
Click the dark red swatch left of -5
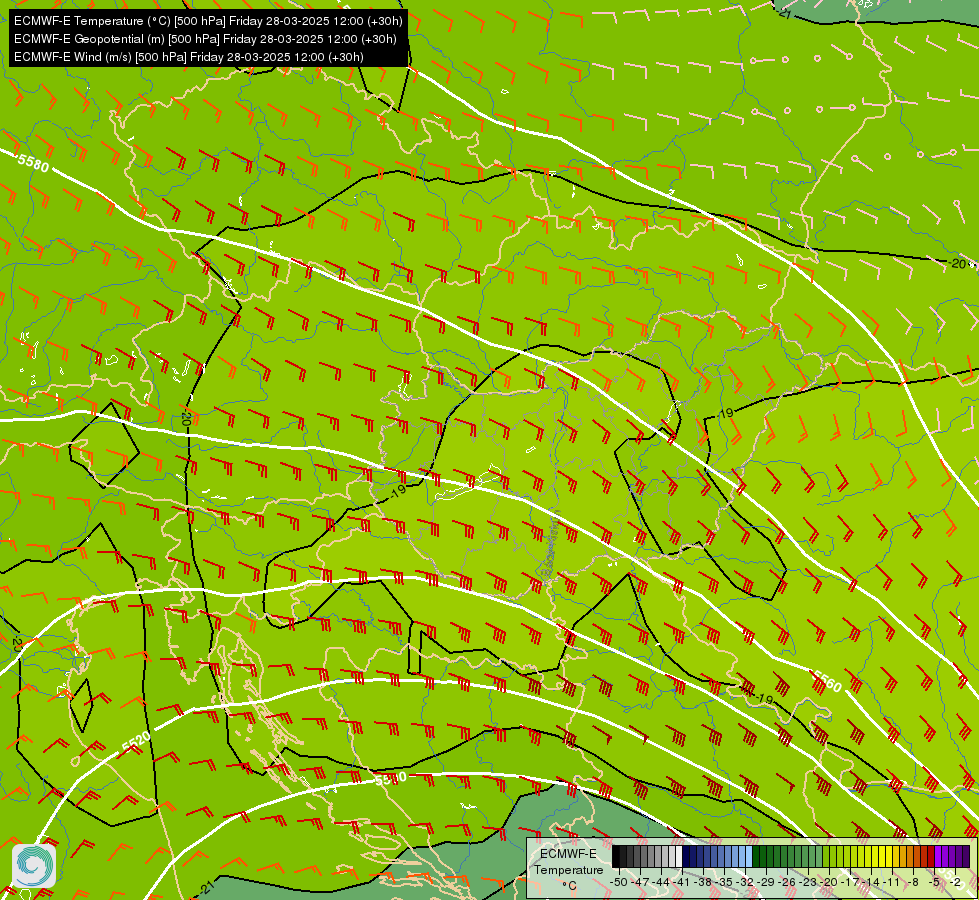(x=931, y=856)
